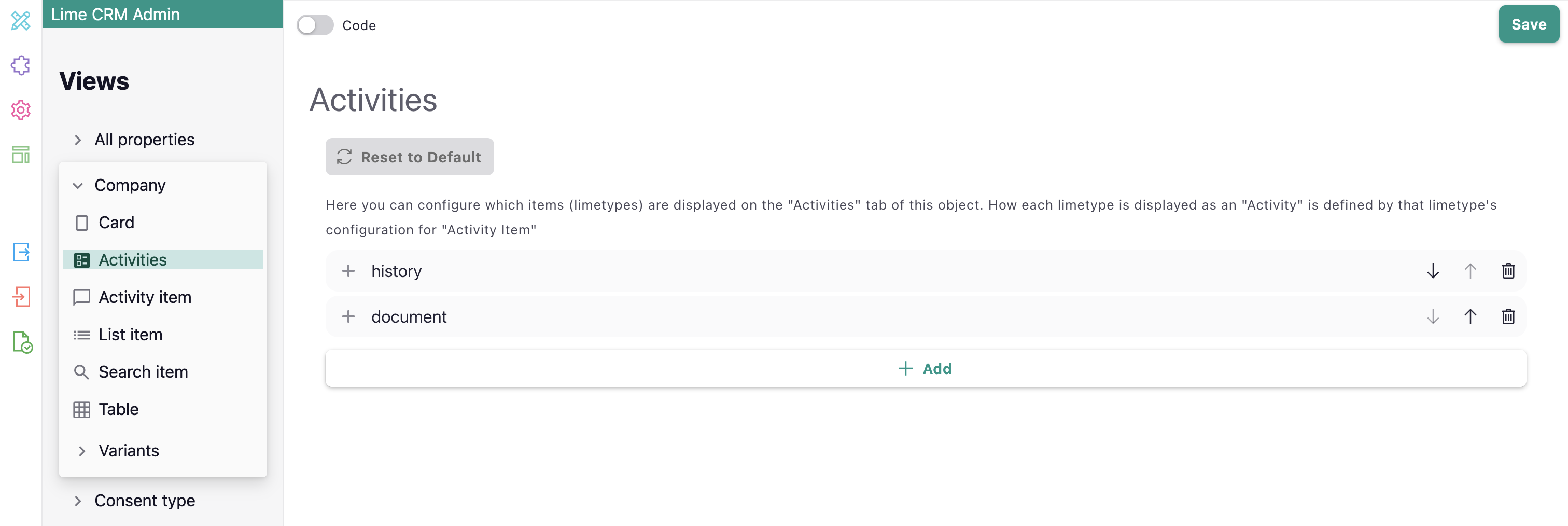Click the red export arrow sidebar icon
Screen dimensions: 1568x526
coord(21,297)
